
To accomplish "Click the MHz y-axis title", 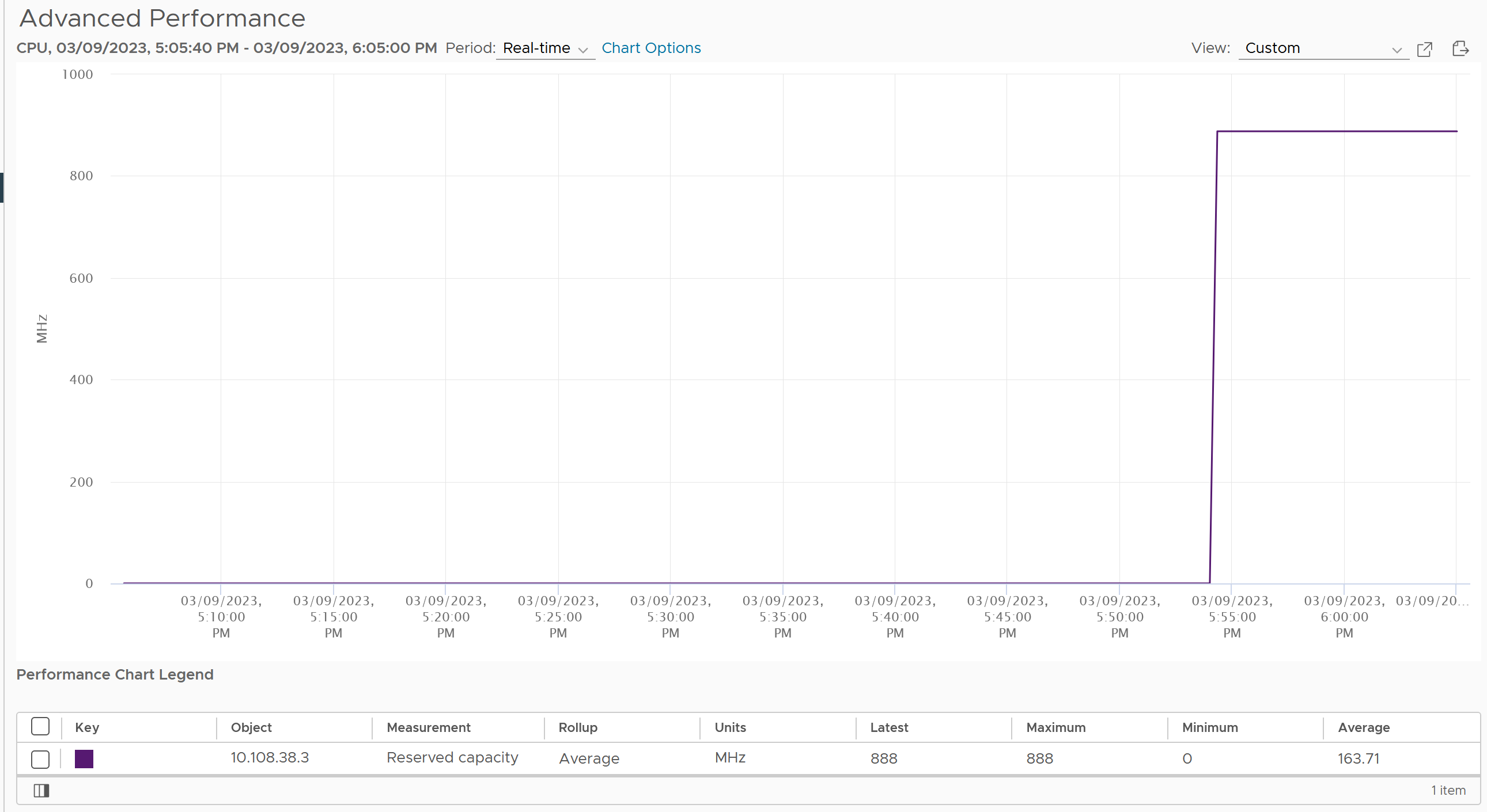I will pyautogui.click(x=41, y=328).
